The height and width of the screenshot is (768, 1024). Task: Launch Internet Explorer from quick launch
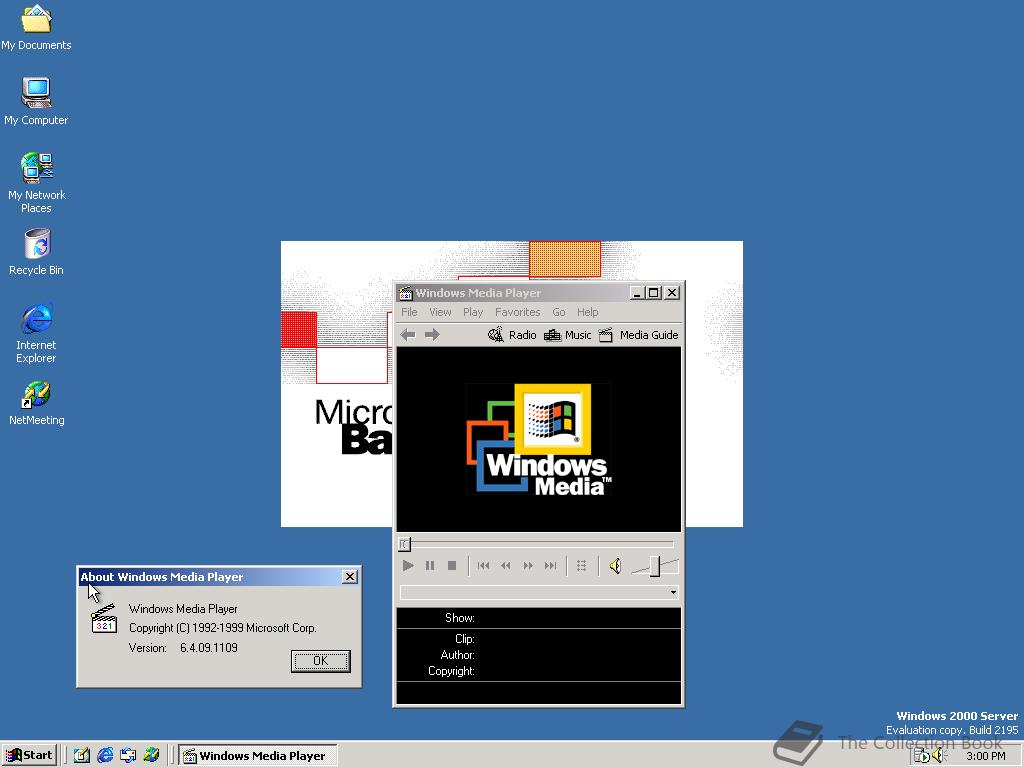[x=104, y=755]
